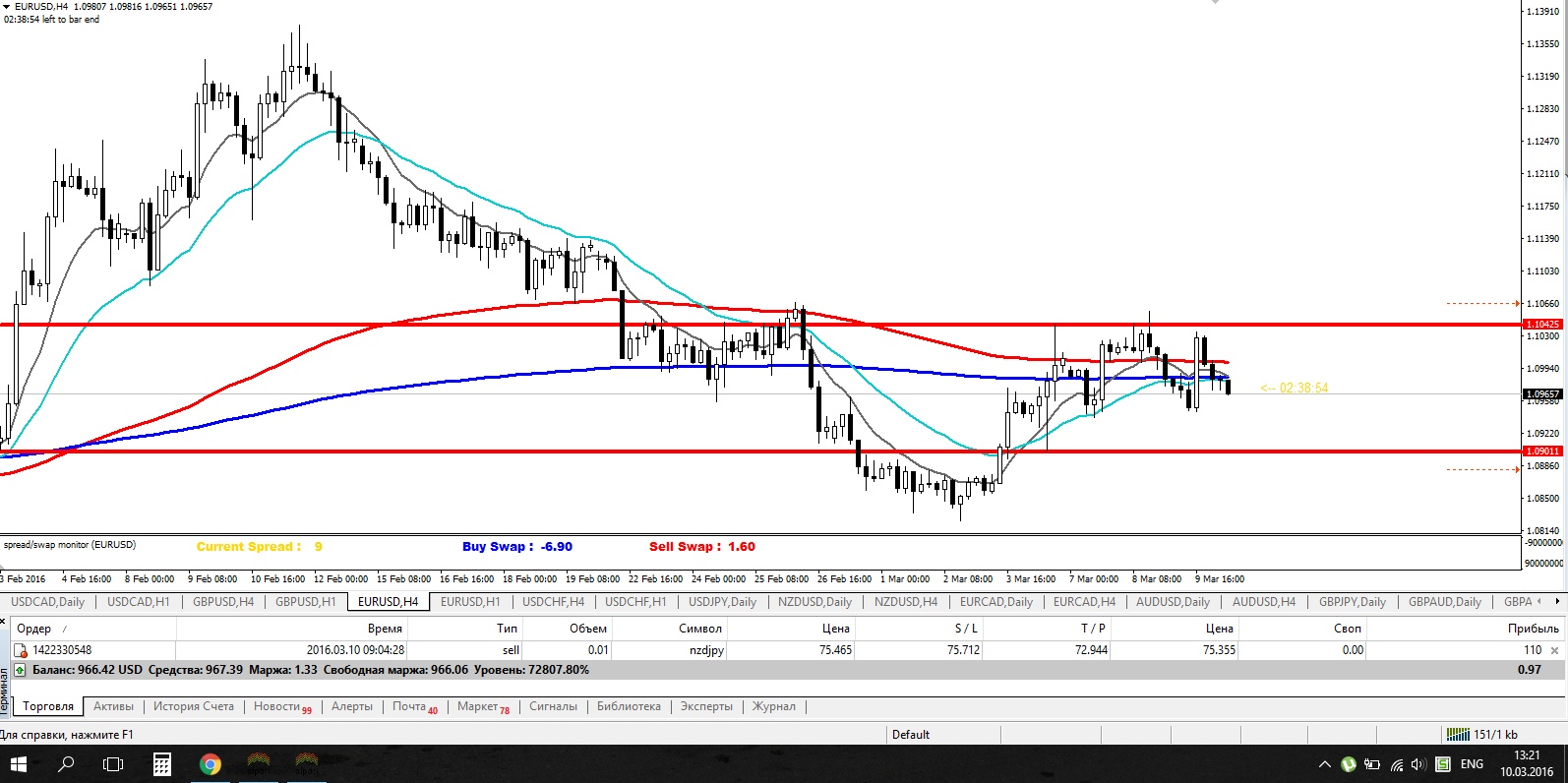Open Task View from the taskbar
1568x783 pixels.
[x=113, y=764]
